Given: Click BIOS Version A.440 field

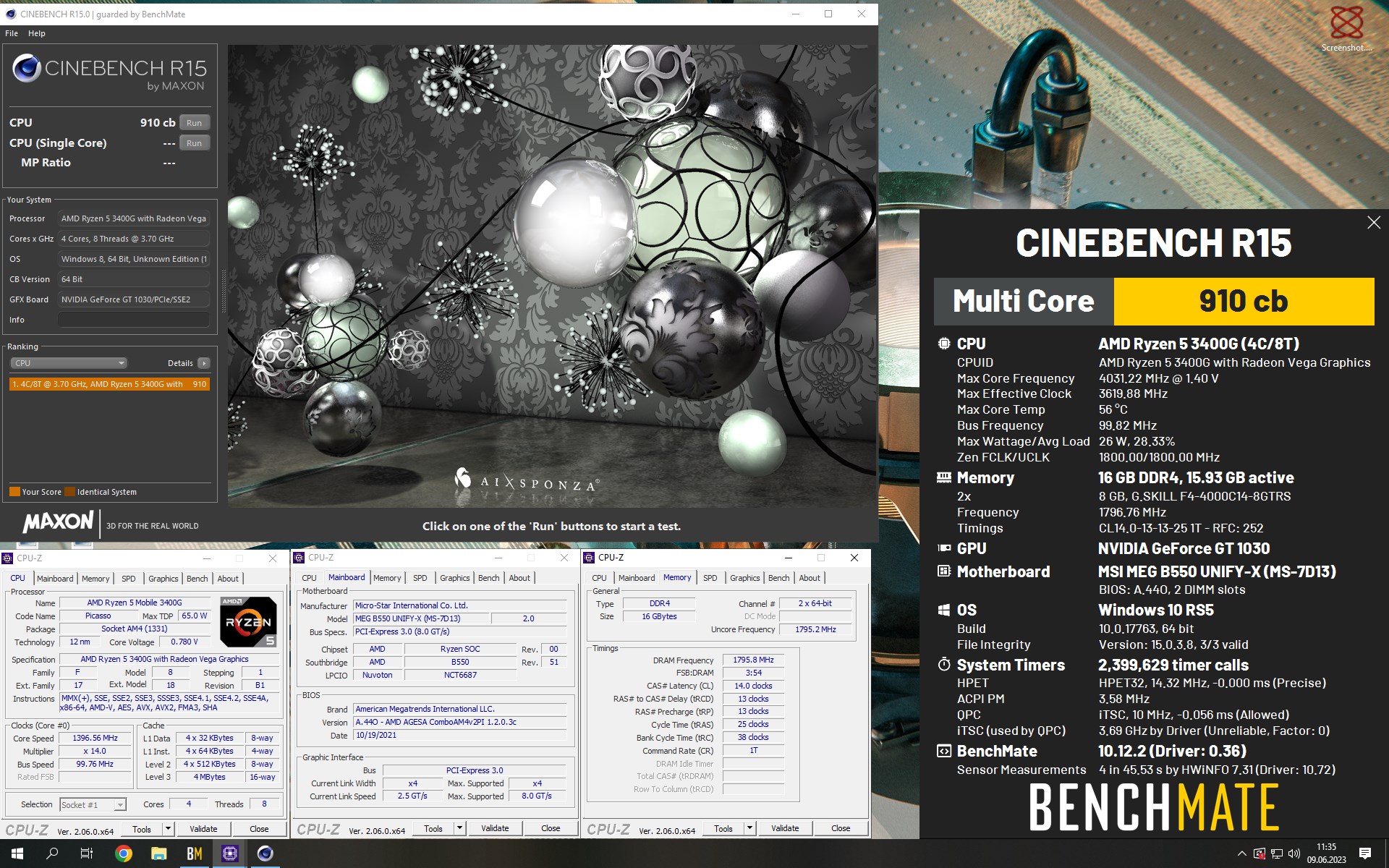Looking at the screenshot, I should pyautogui.click(x=460, y=722).
